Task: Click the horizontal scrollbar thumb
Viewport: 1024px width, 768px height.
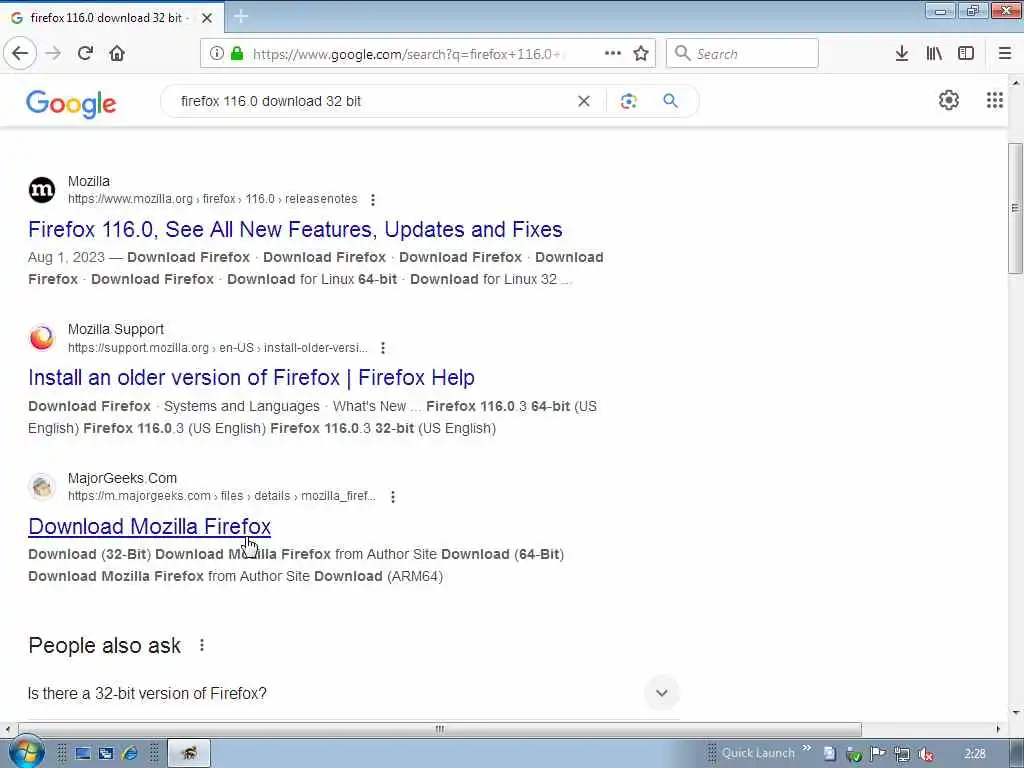Action: pyautogui.click(x=440, y=729)
